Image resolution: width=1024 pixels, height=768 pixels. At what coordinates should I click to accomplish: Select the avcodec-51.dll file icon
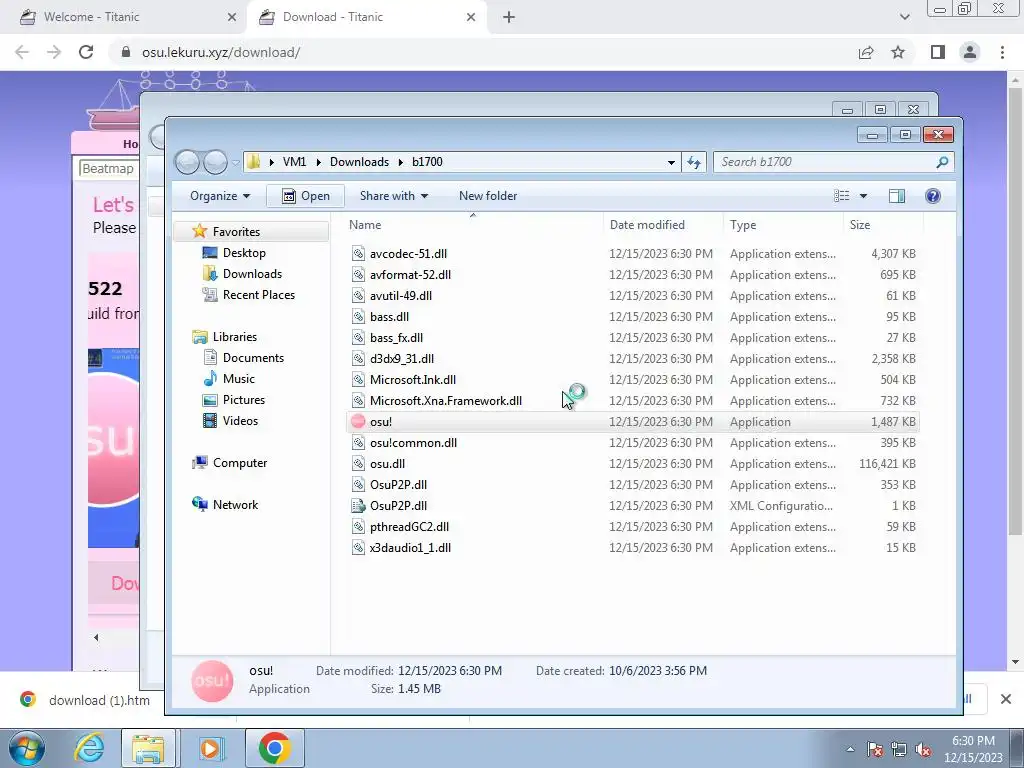pos(358,253)
